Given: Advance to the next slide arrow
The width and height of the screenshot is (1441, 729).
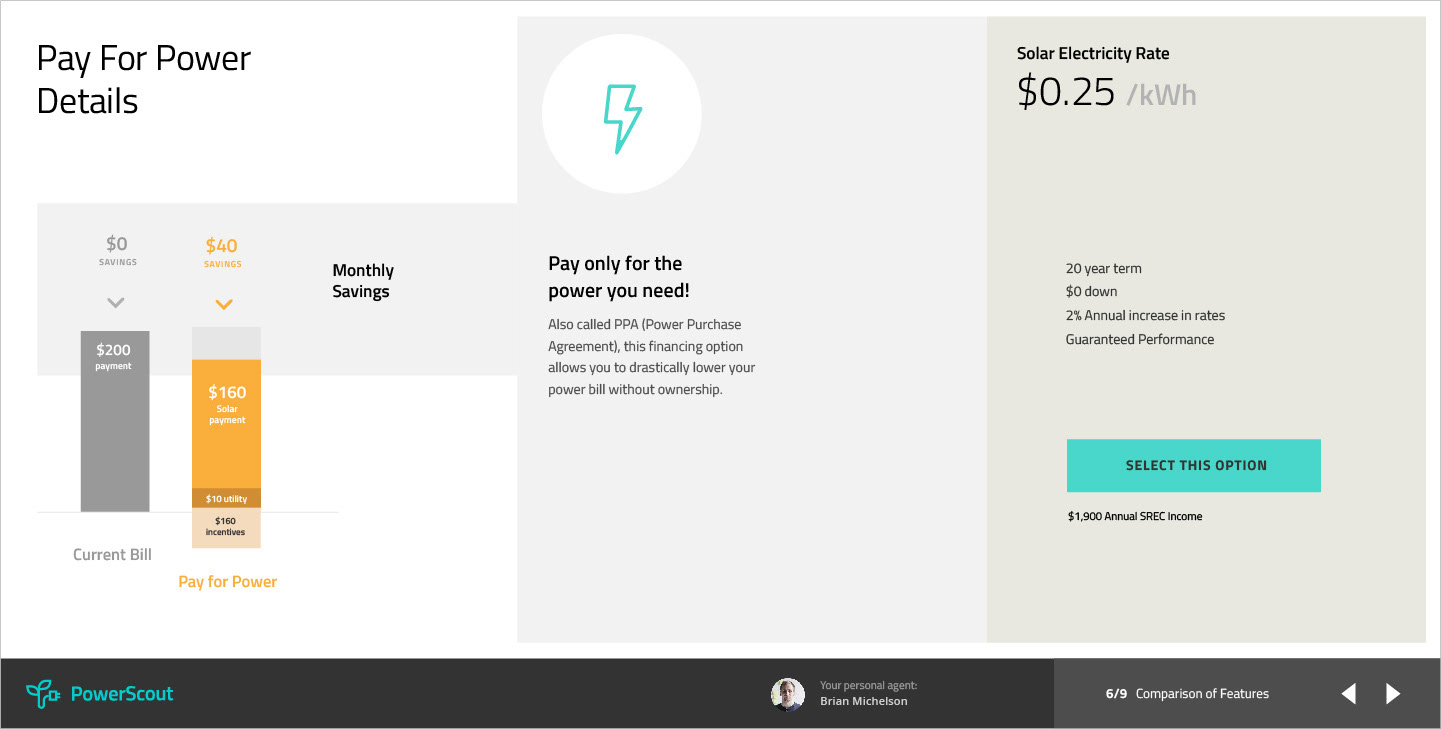Looking at the screenshot, I should pos(1393,693).
